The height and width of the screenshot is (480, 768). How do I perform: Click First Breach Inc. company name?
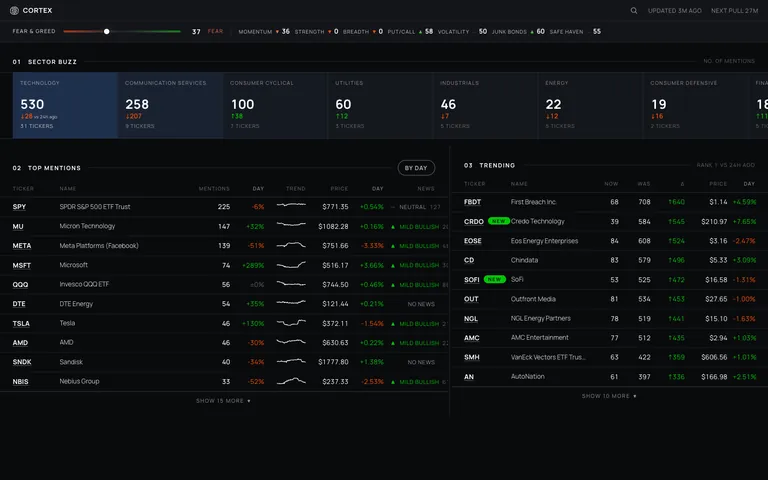click(x=533, y=202)
